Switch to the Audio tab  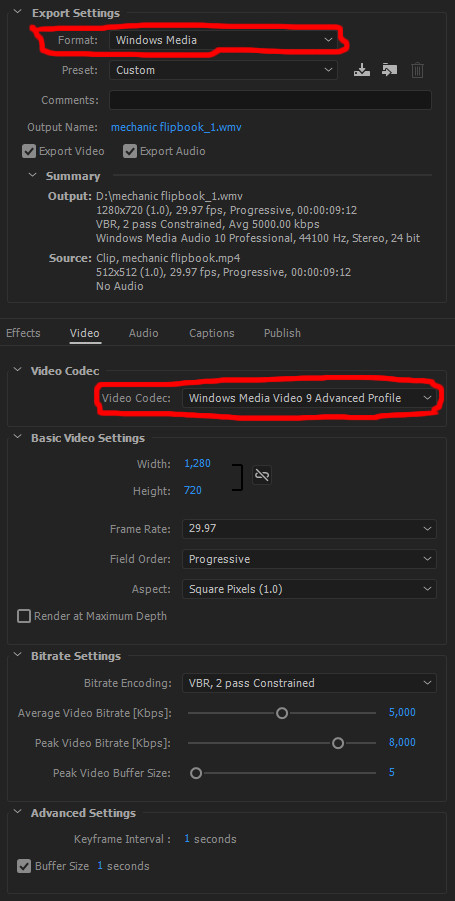(x=144, y=333)
